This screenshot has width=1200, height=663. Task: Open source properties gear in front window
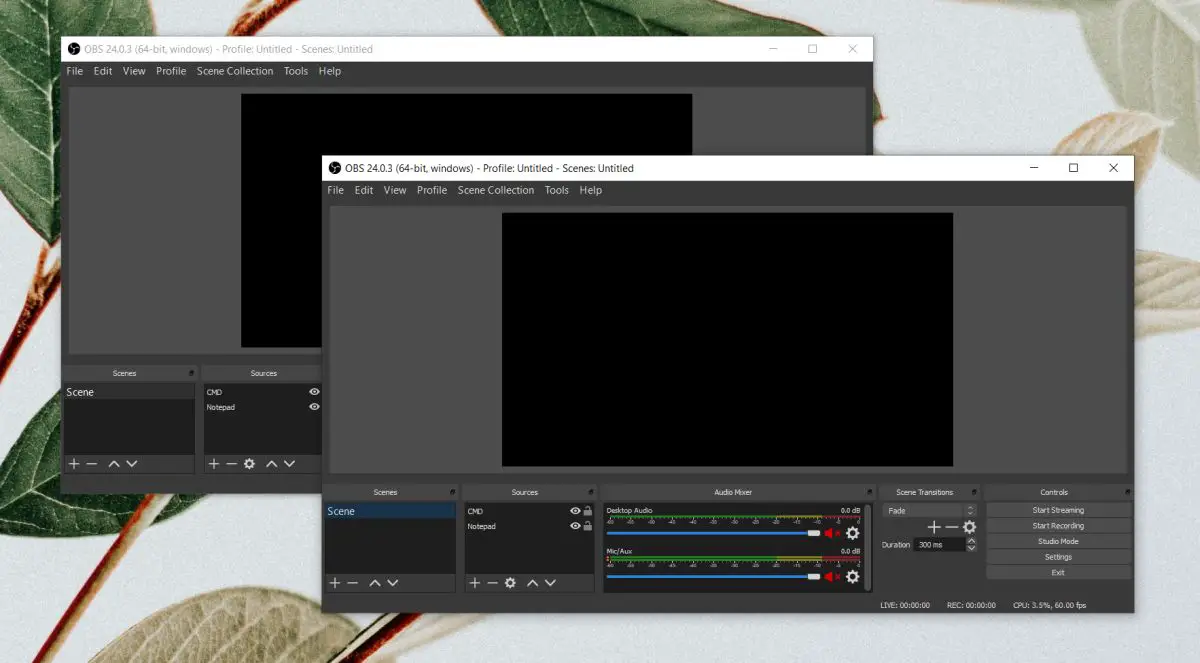point(510,583)
